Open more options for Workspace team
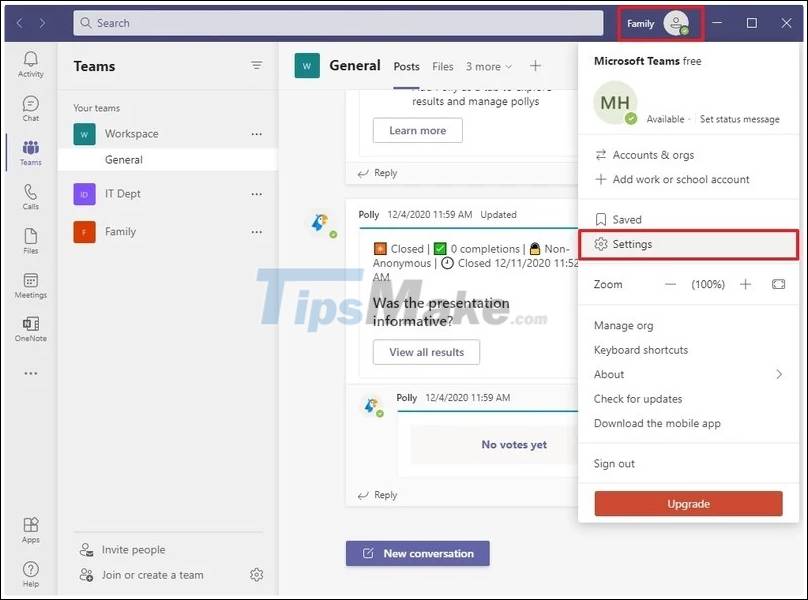This screenshot has width=808, height=600. coord(256,134)
